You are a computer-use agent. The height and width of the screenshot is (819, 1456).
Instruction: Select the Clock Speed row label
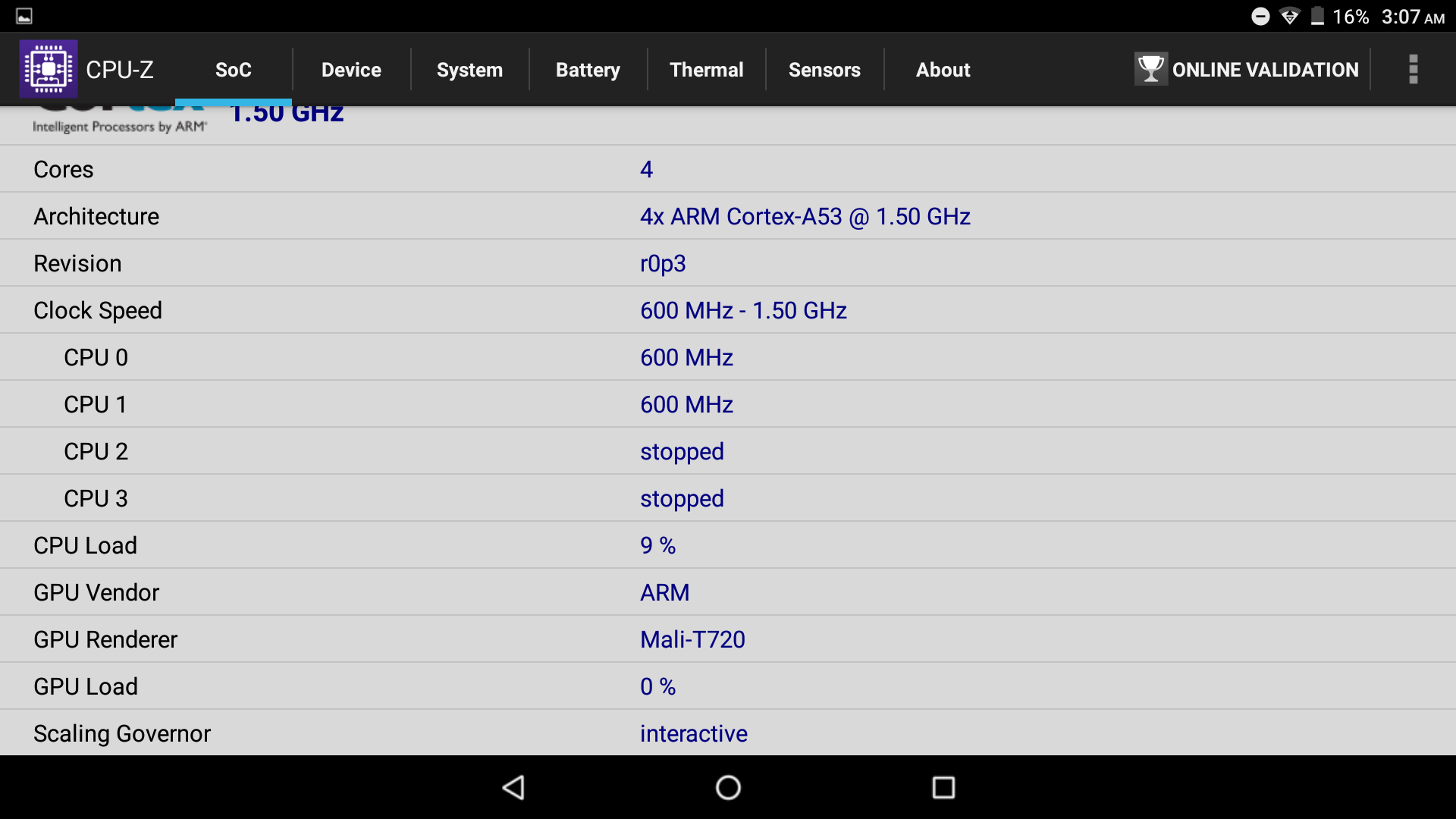pos(98,311)
